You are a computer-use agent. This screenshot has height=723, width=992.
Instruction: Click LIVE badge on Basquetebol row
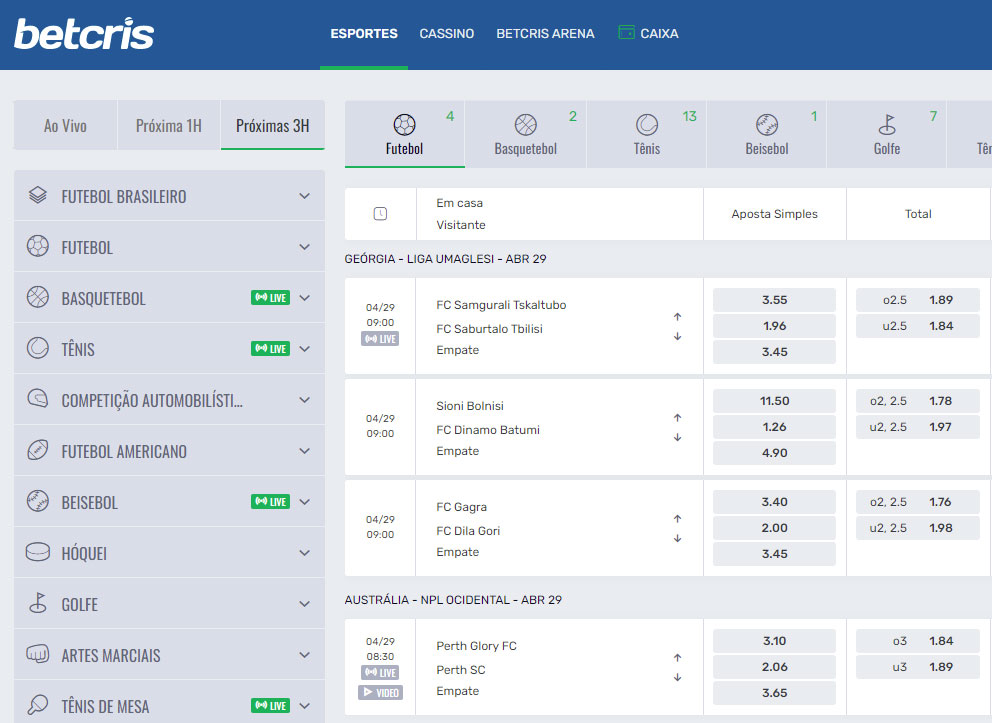pos(271,297)
